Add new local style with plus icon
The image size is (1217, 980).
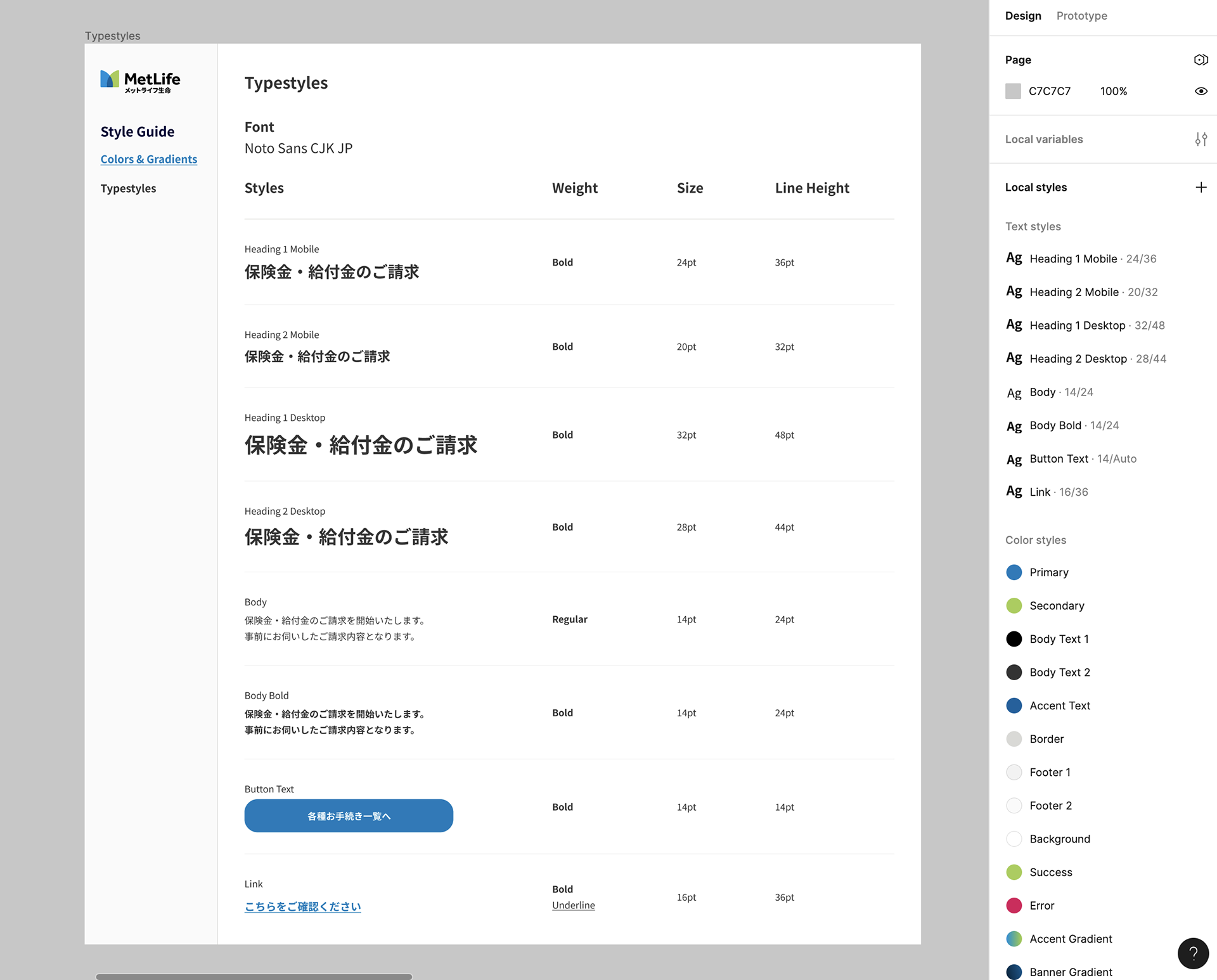tap(1201, 187)
